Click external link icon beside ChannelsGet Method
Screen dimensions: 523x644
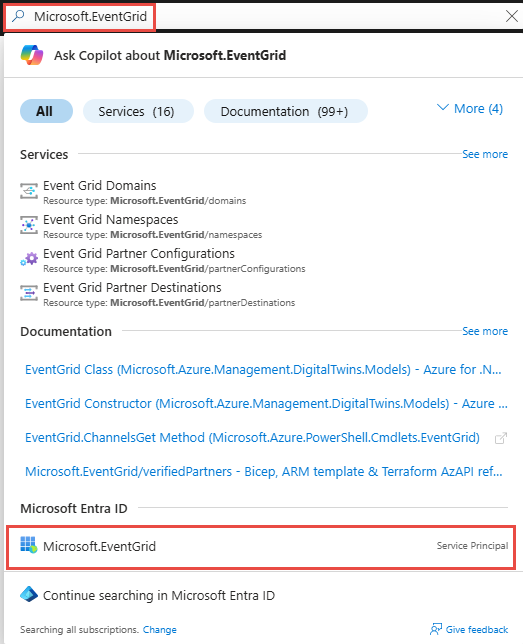pyautogui.click(x=500, y=438)
